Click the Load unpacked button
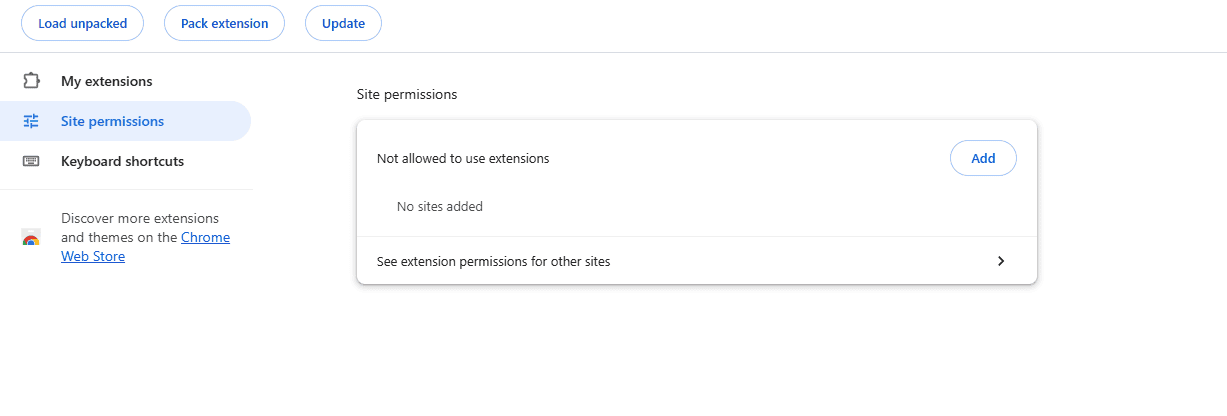Screen dimensions: 1227x416 point(82,23)
